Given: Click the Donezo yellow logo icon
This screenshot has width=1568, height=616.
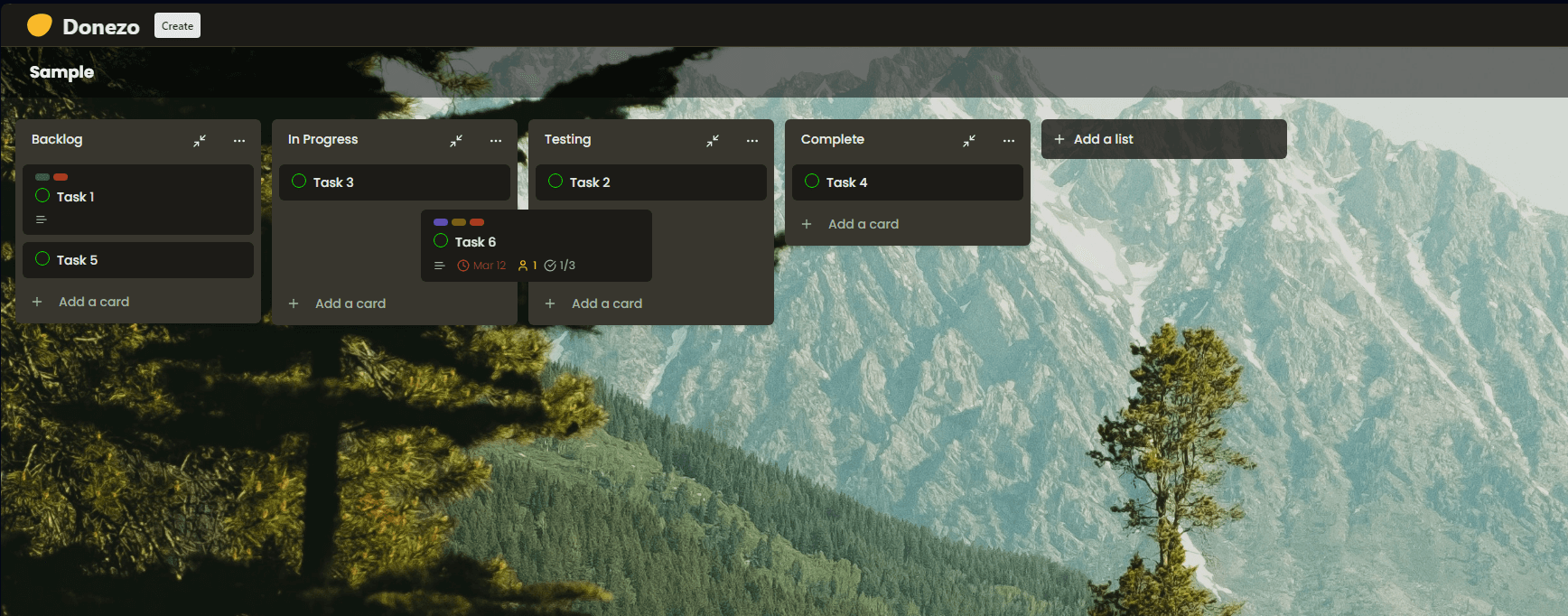Looking at the screenshot, I should pos(39,25).
